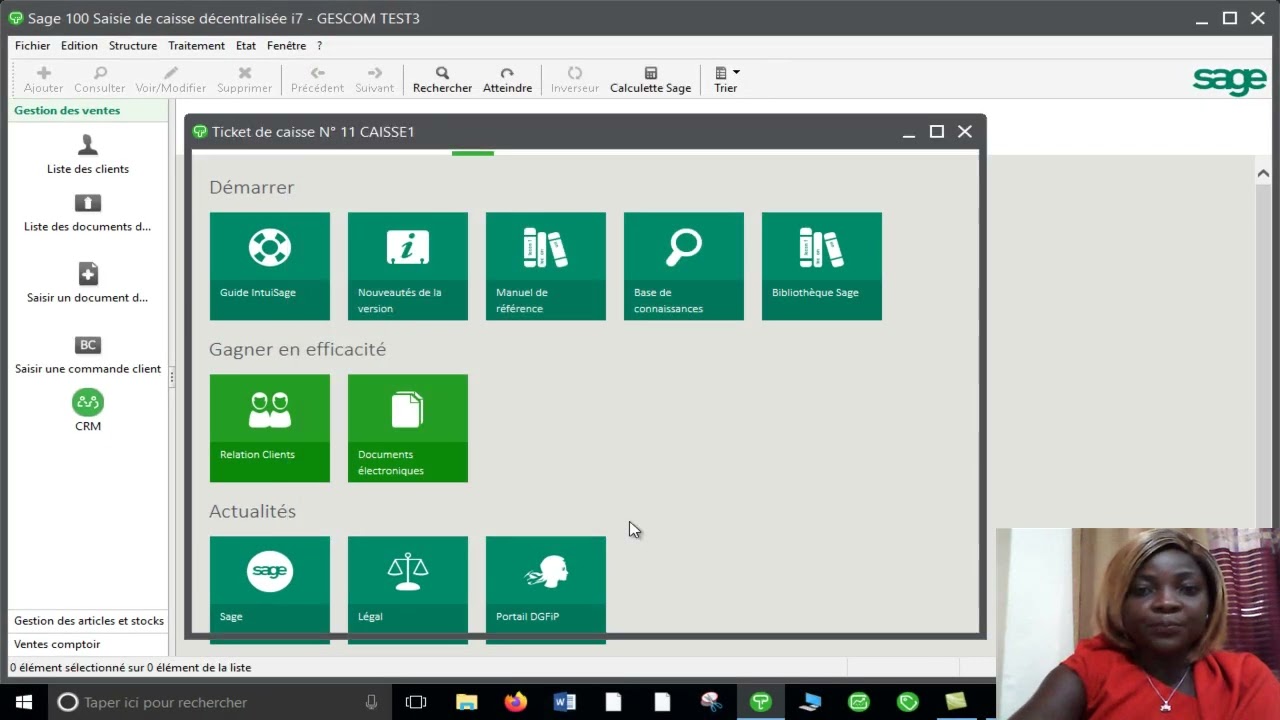Select the active Sage 100 taskbar icon

pos(760,702)
